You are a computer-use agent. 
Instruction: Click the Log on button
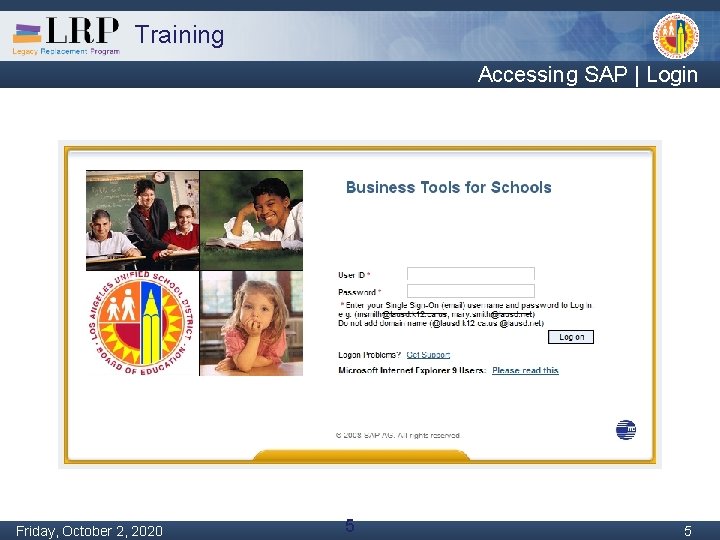(571, 337)
